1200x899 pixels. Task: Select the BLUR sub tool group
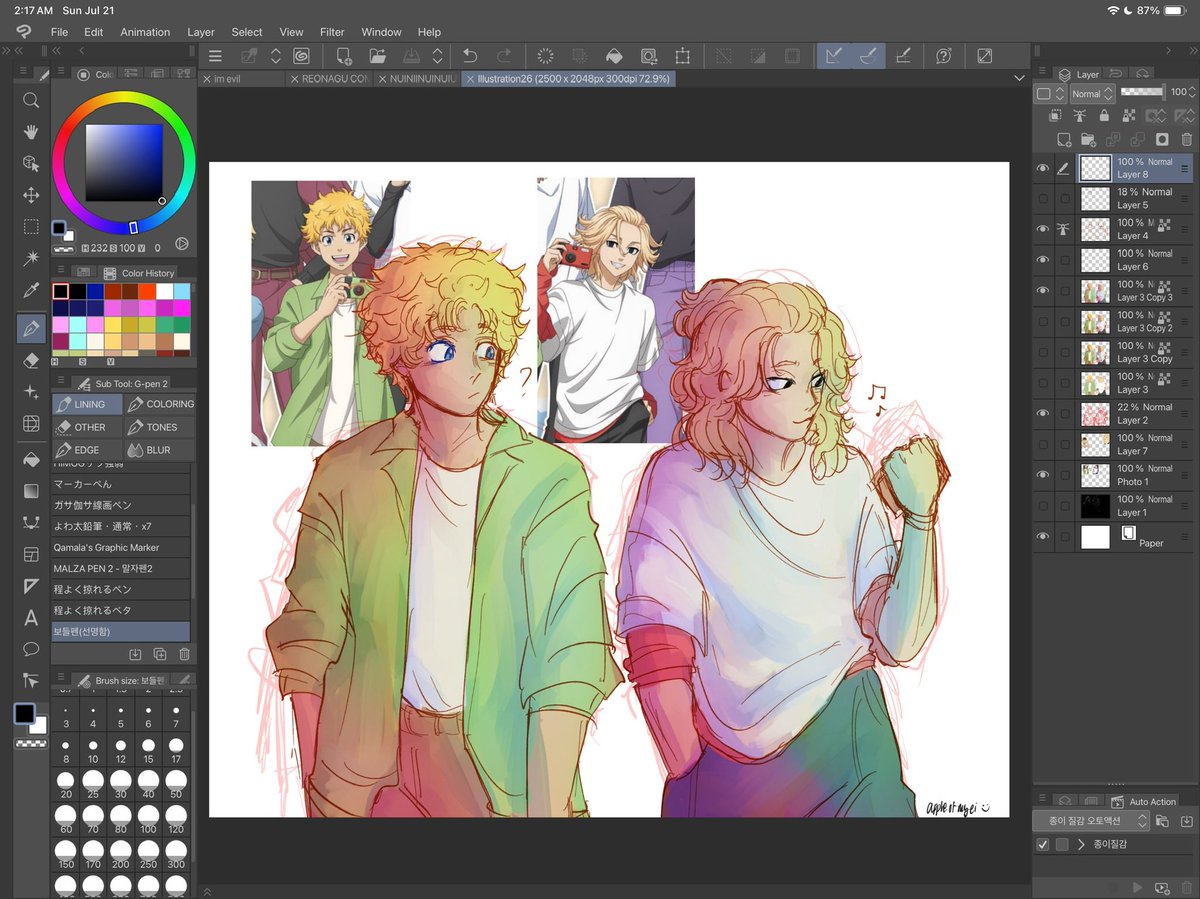pyautogui.click(x=159, y=450)
